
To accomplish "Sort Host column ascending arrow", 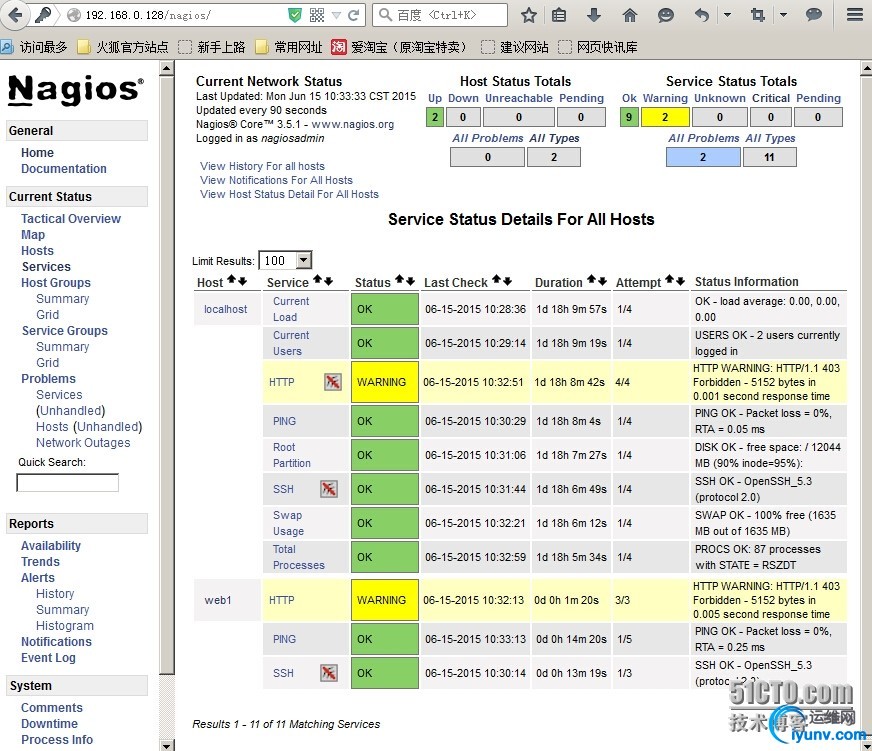I will coord(232,280).
